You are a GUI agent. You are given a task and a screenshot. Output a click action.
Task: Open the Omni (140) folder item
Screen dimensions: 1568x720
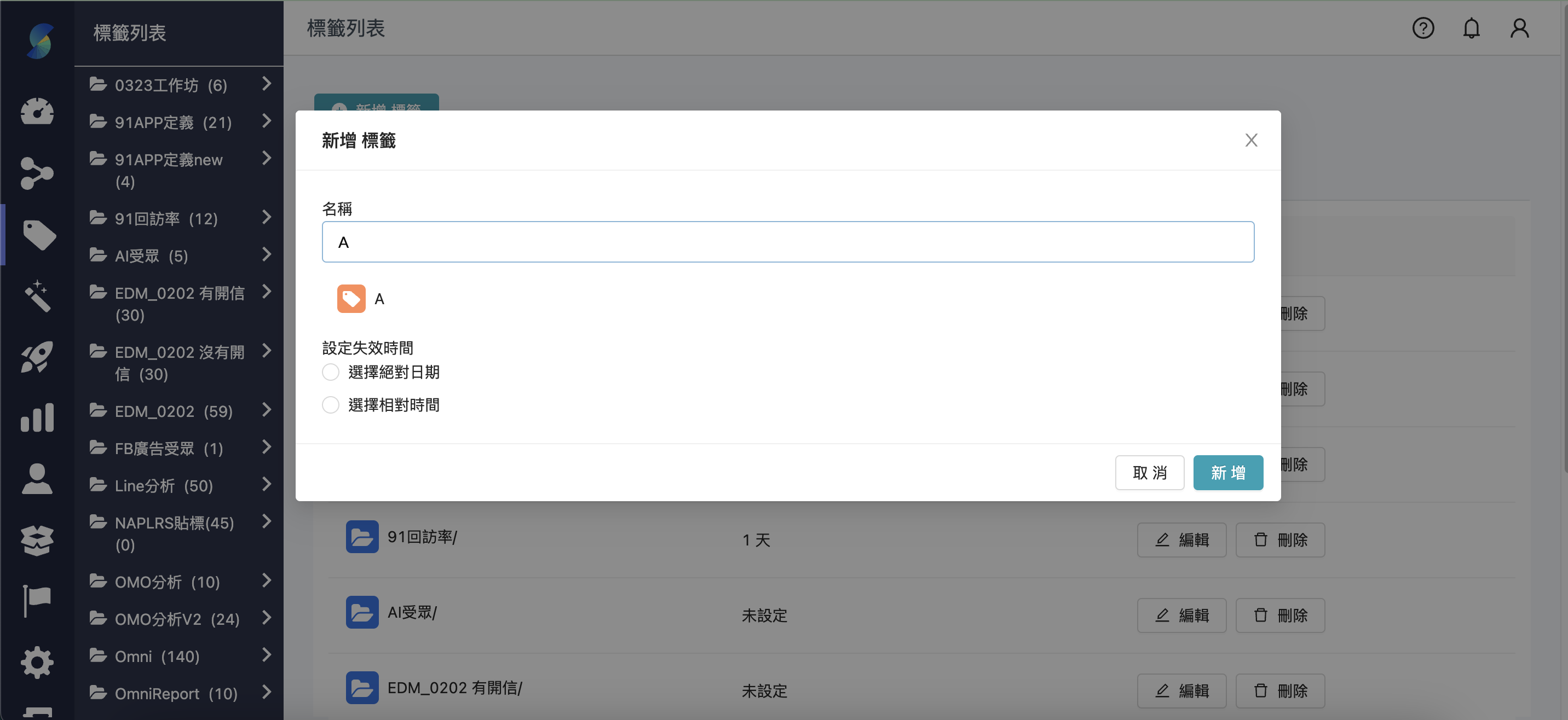[157, 657]
